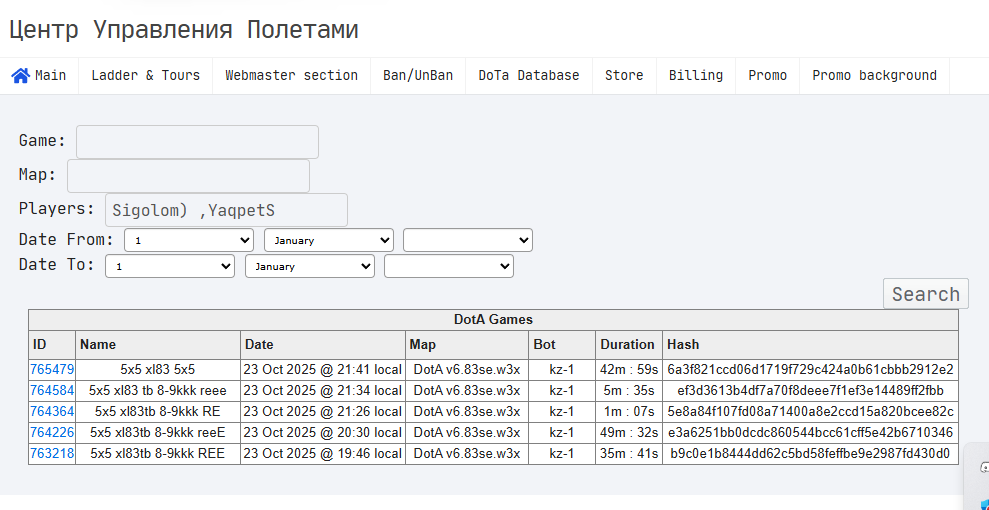Open the Webmaster section tab

(291, 76)
